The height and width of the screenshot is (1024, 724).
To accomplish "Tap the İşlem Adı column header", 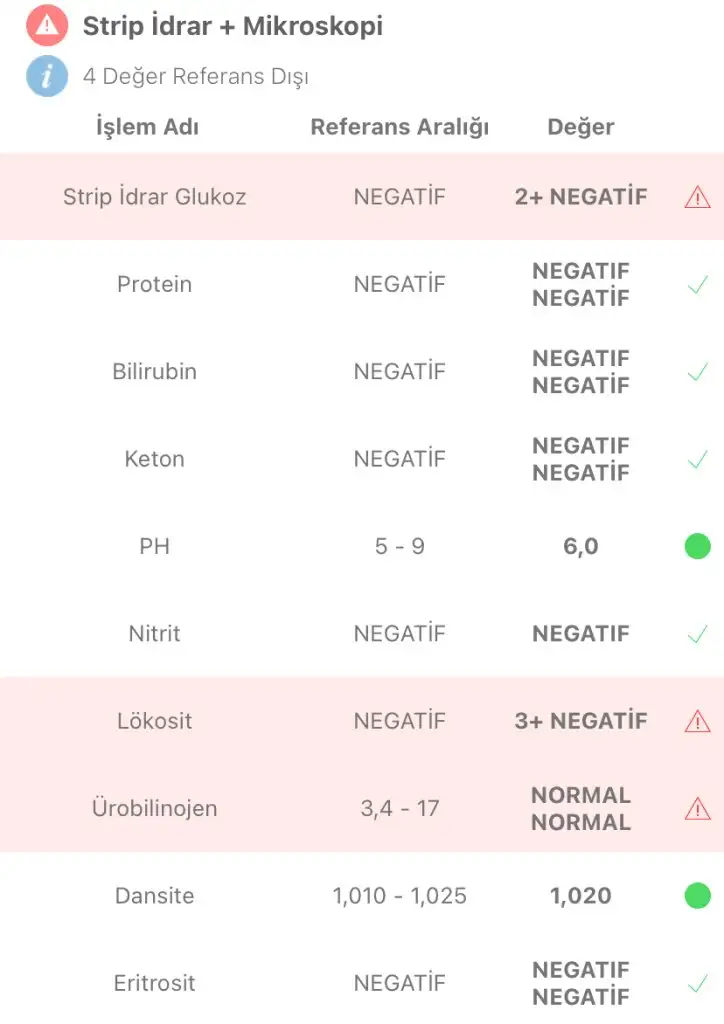I will click(148, 127).
